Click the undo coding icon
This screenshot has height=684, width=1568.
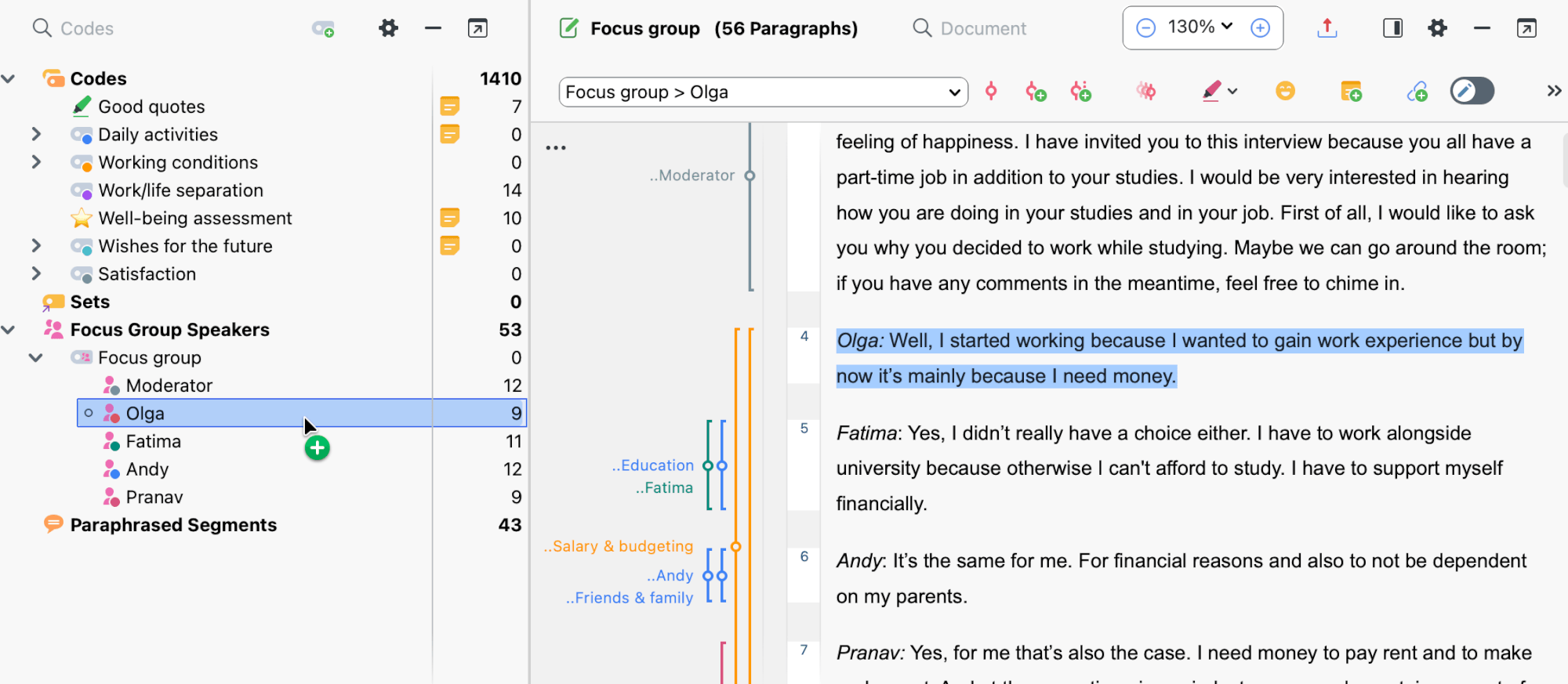tap(1146, 92)
